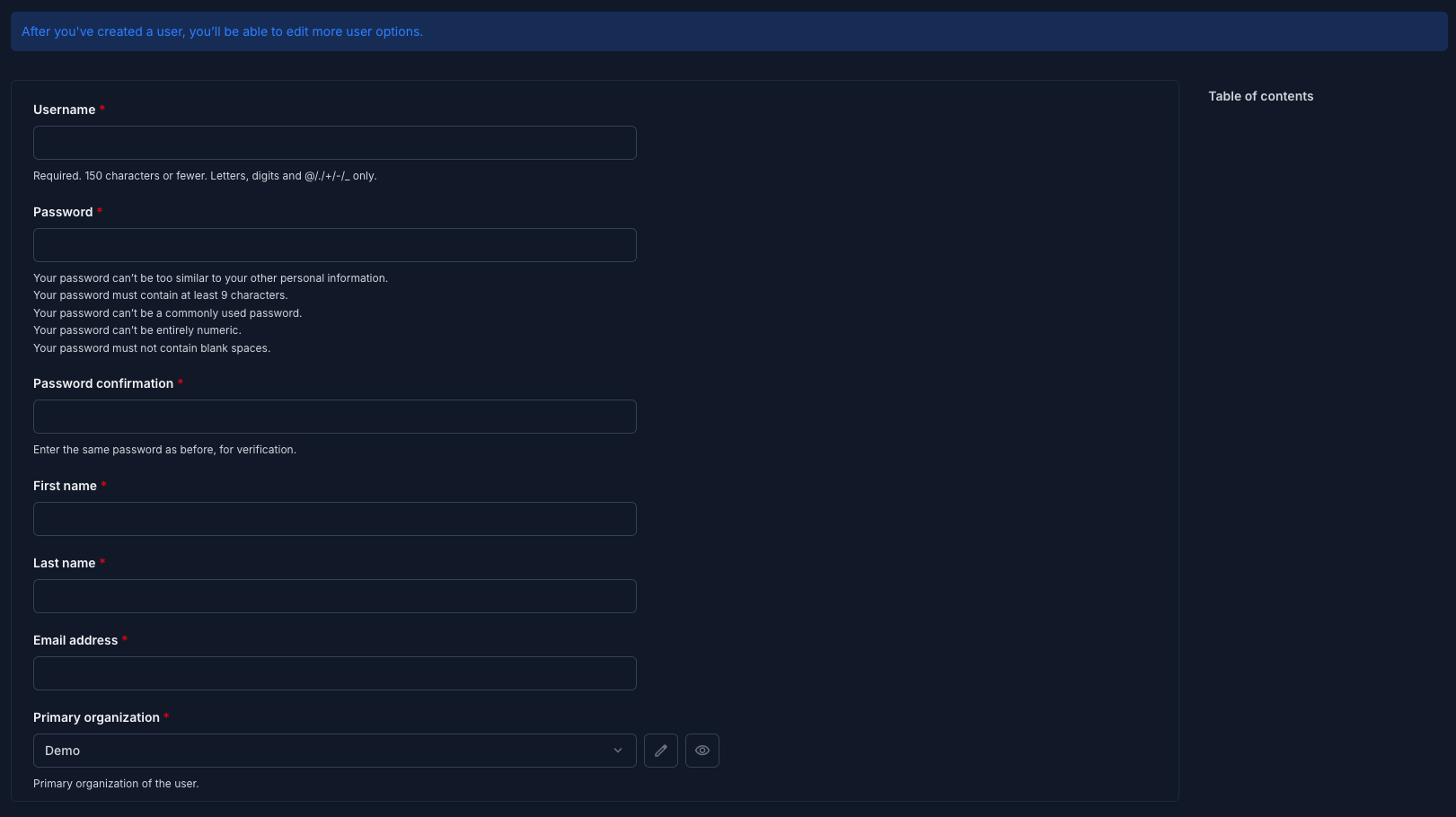
Task: Click the Username label
Action: click(64, 110)
